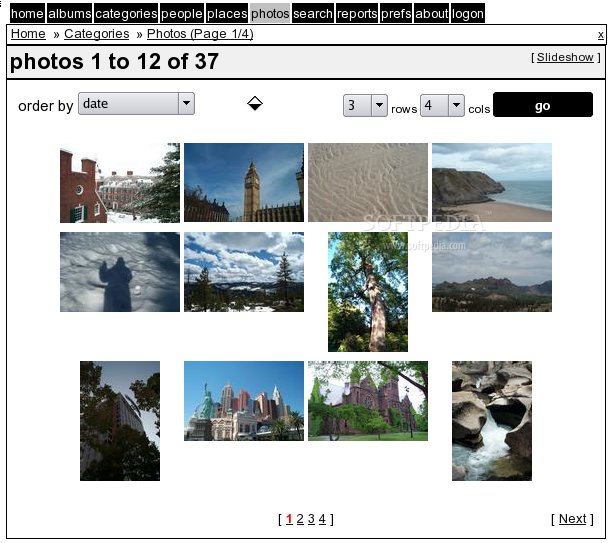Open the rocky waterfall photo
Image resolution: width=608 pixels, height=543 pixels.
tap(492, 421)
